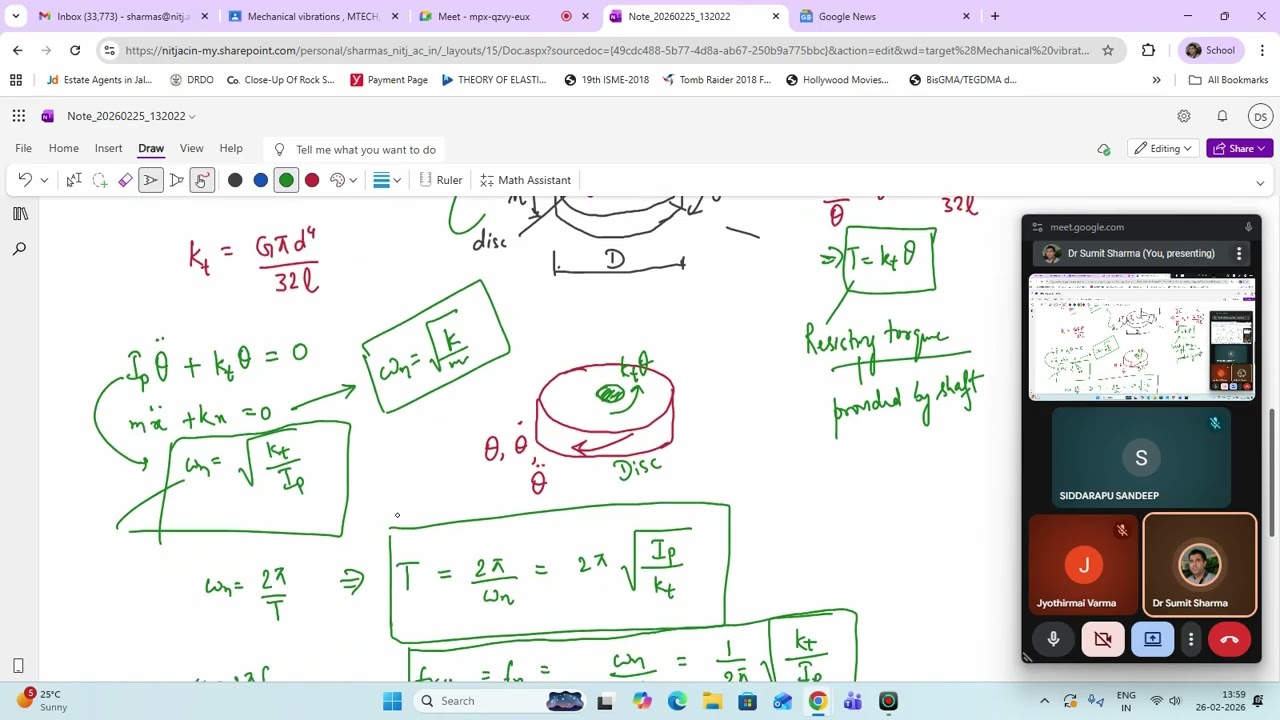The width and height of the screenshot is (1280, 720).
Task: Open the Editing mode dropdown
Action: (x=1163, y=149)
